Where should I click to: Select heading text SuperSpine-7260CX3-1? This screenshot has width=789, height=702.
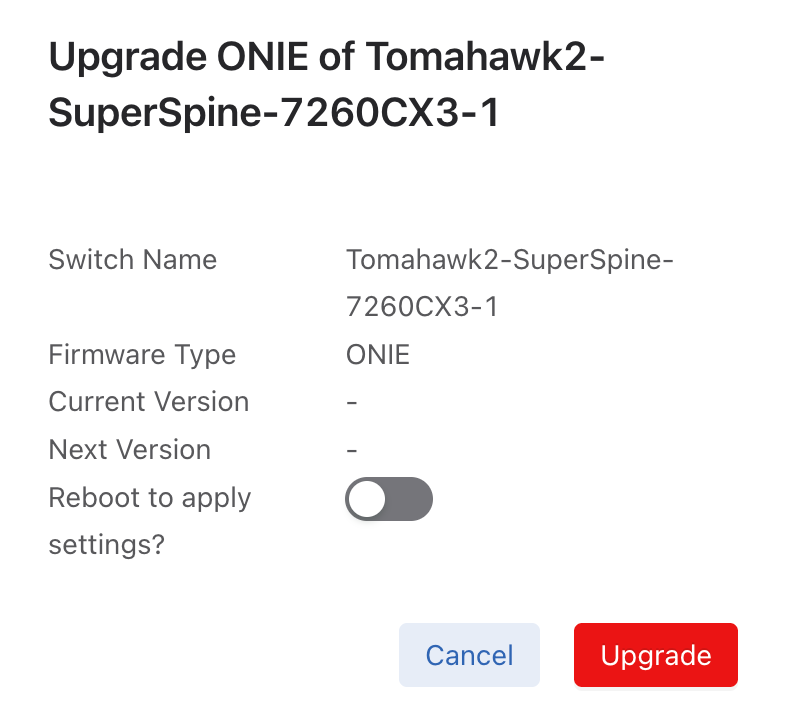point(273,115)
